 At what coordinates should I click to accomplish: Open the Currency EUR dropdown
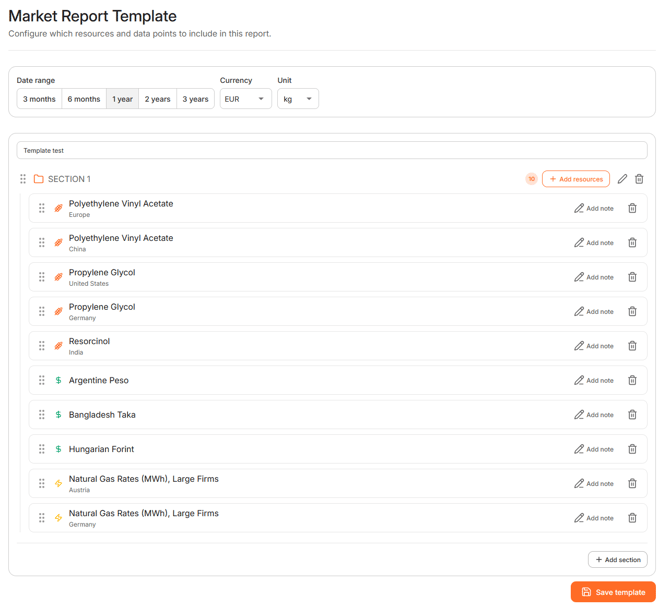tap(246, 99)
